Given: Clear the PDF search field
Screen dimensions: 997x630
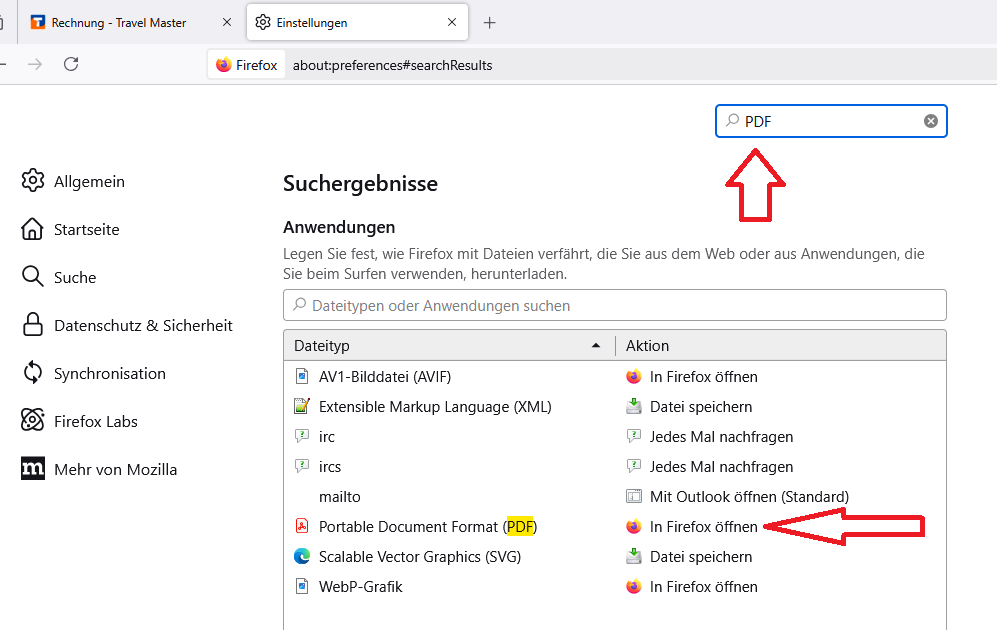Looking at the screenshot, I should click(x=931, y=121).
